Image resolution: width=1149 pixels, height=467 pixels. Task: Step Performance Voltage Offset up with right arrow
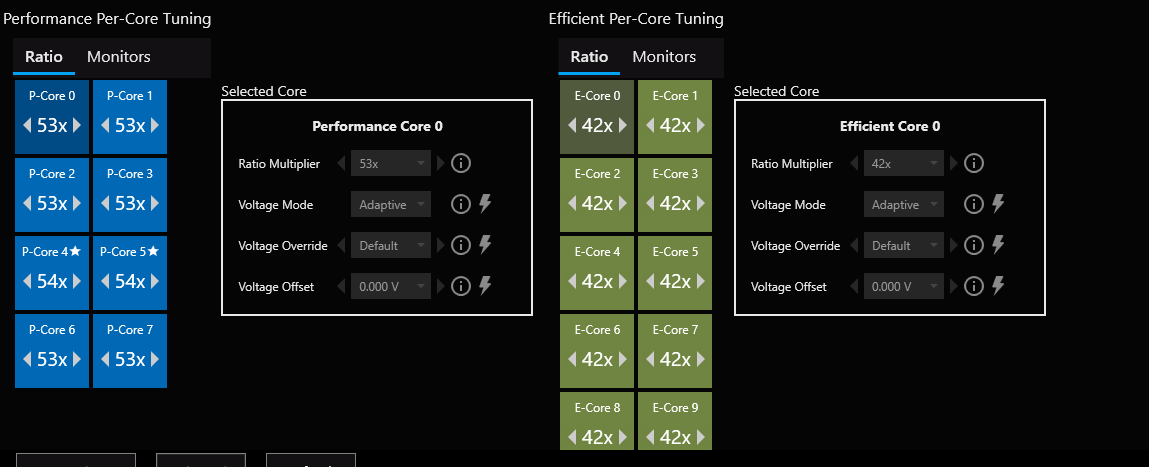click(440, 287)
